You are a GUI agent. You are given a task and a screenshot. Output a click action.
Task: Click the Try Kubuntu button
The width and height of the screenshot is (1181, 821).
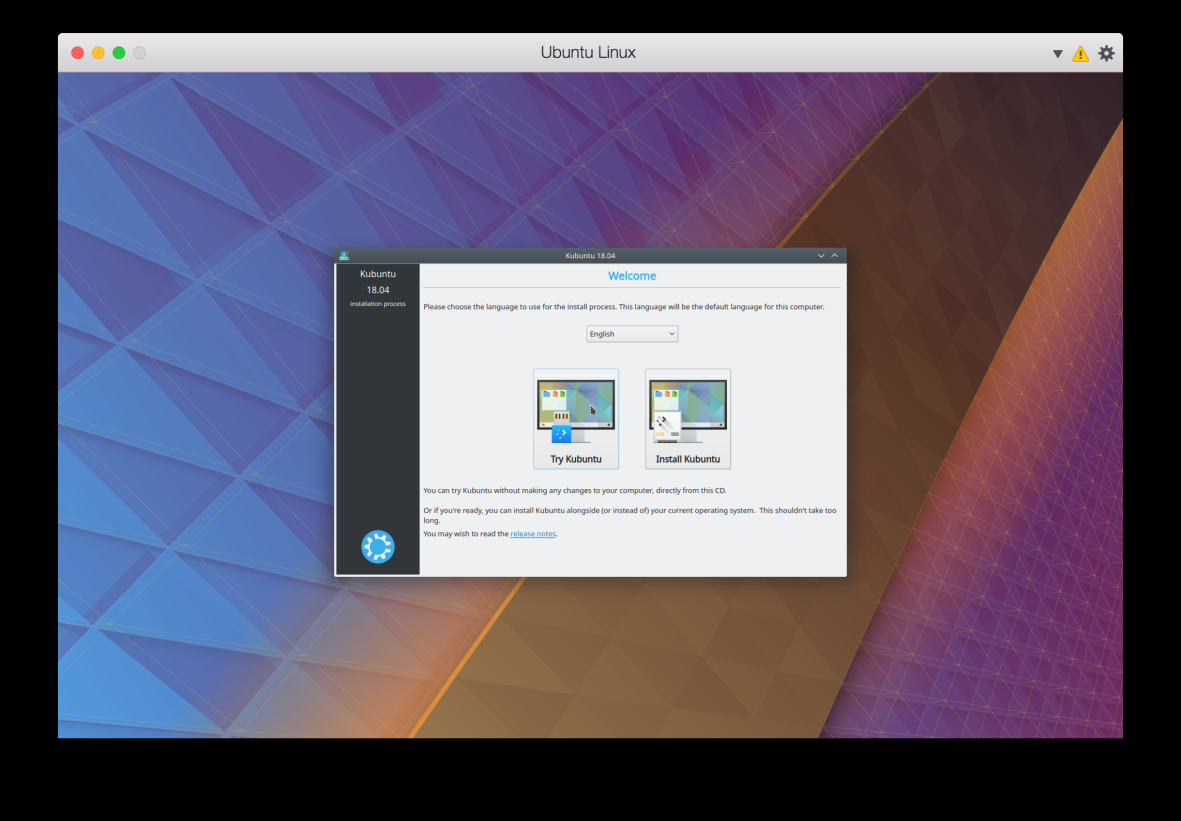point(575,419)
